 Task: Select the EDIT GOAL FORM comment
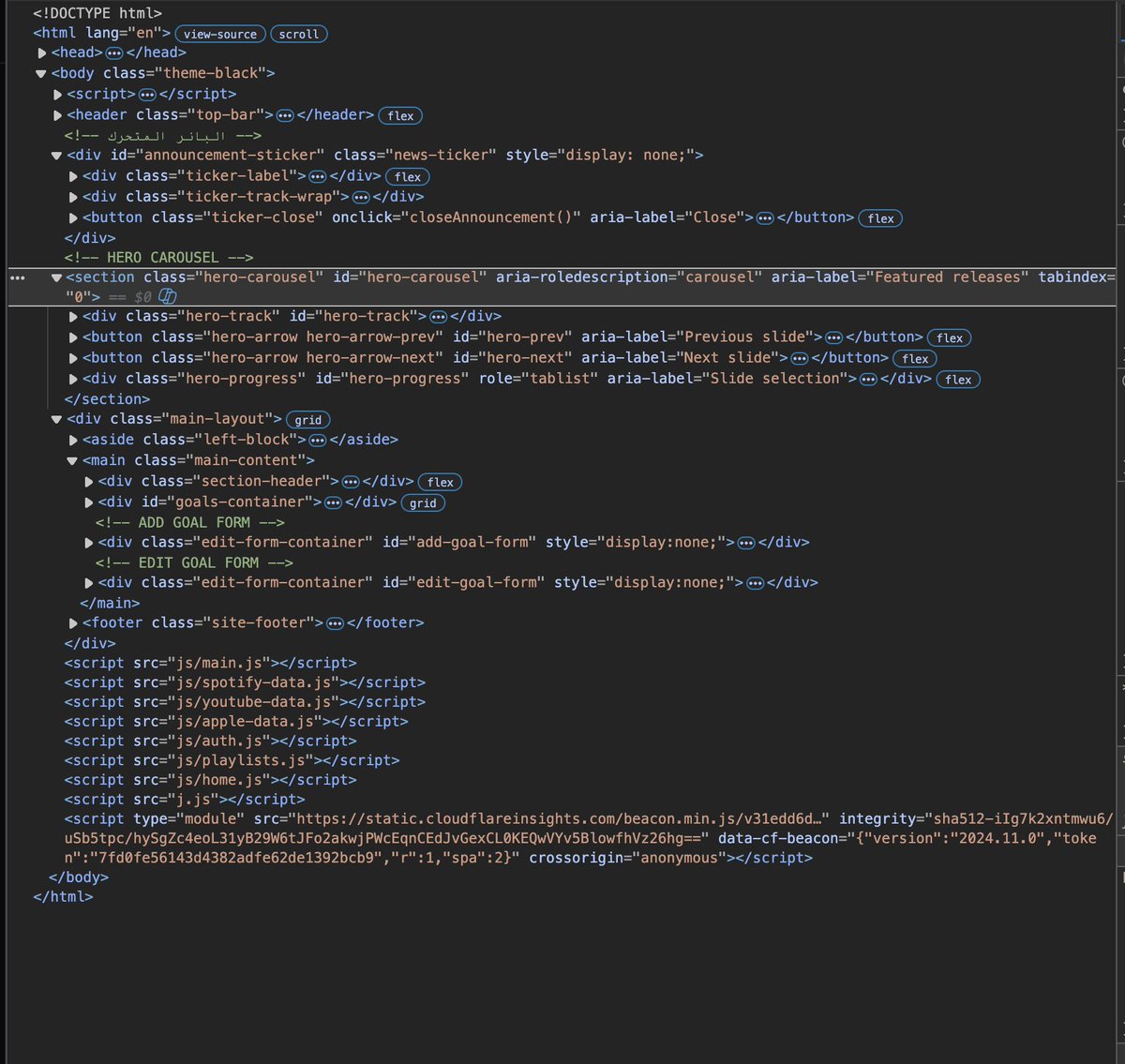pyautogui.click(x=194, y=563)
